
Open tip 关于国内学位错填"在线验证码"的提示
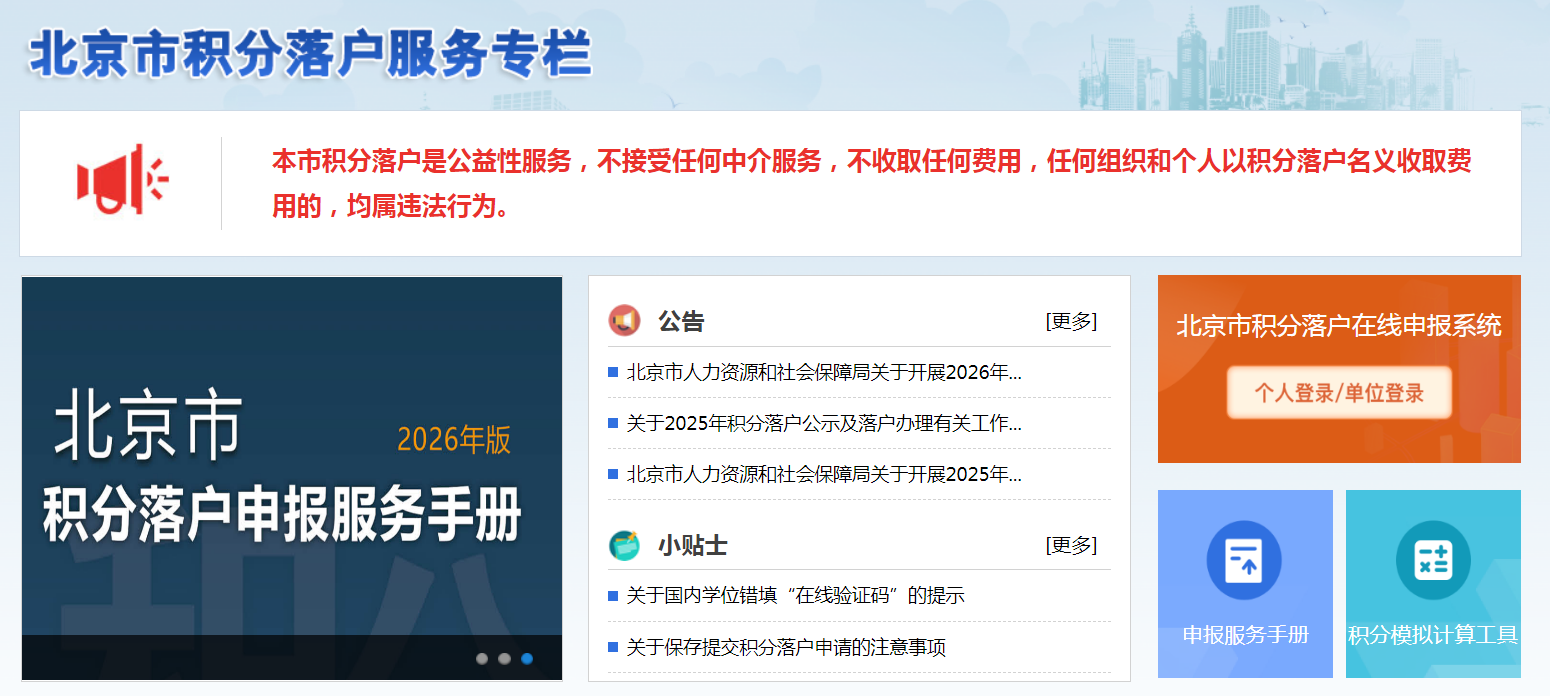coord(795,596)
